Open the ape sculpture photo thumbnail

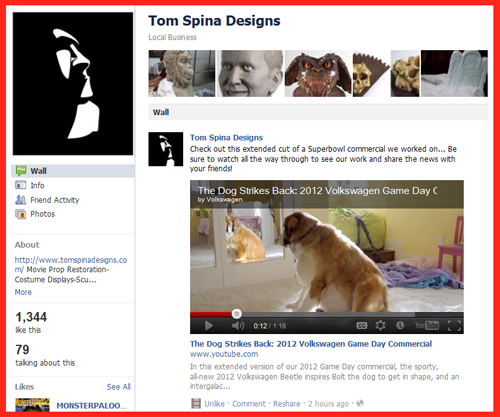pyautogui.click(x=182, y=73)
